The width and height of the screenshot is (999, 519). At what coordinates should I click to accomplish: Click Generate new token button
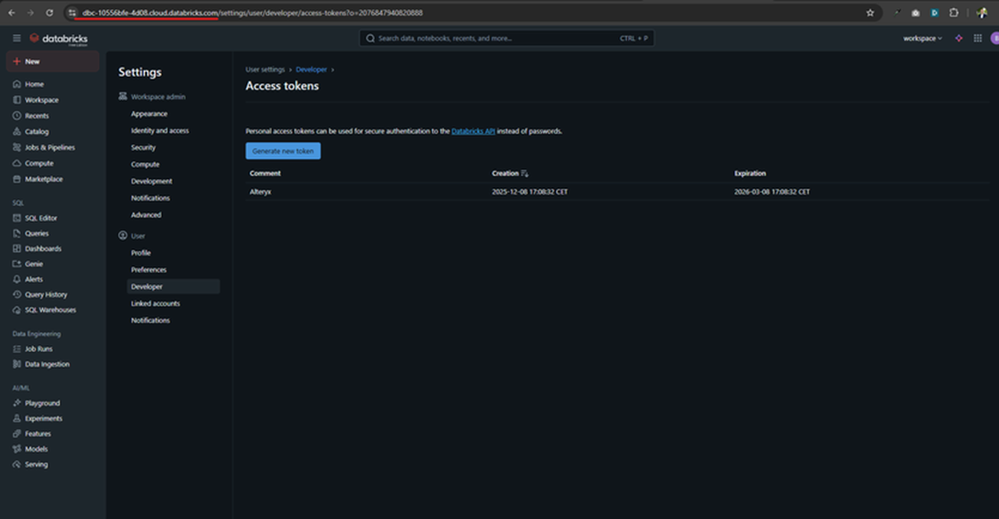pyautogui.click(x=283, y=151)
